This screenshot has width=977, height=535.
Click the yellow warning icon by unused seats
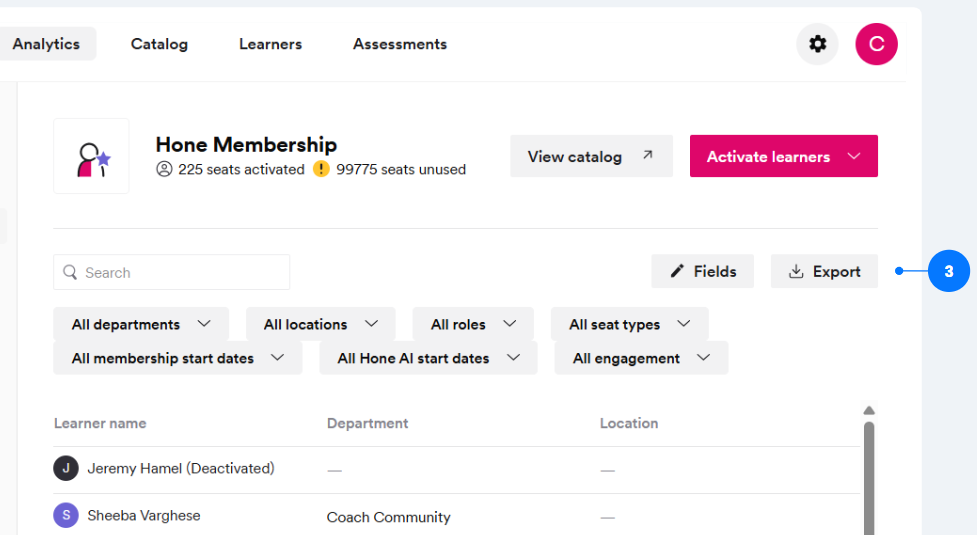click(321, 169)
